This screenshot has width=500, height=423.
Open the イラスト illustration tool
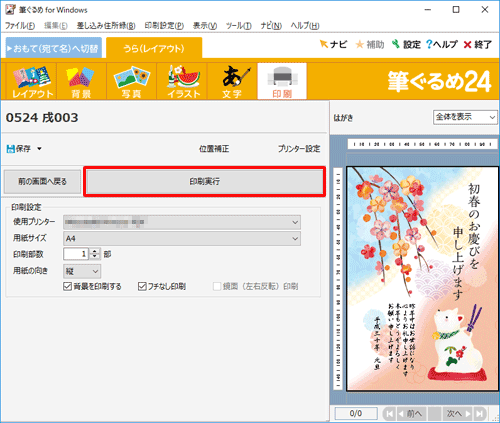point(182,81)
